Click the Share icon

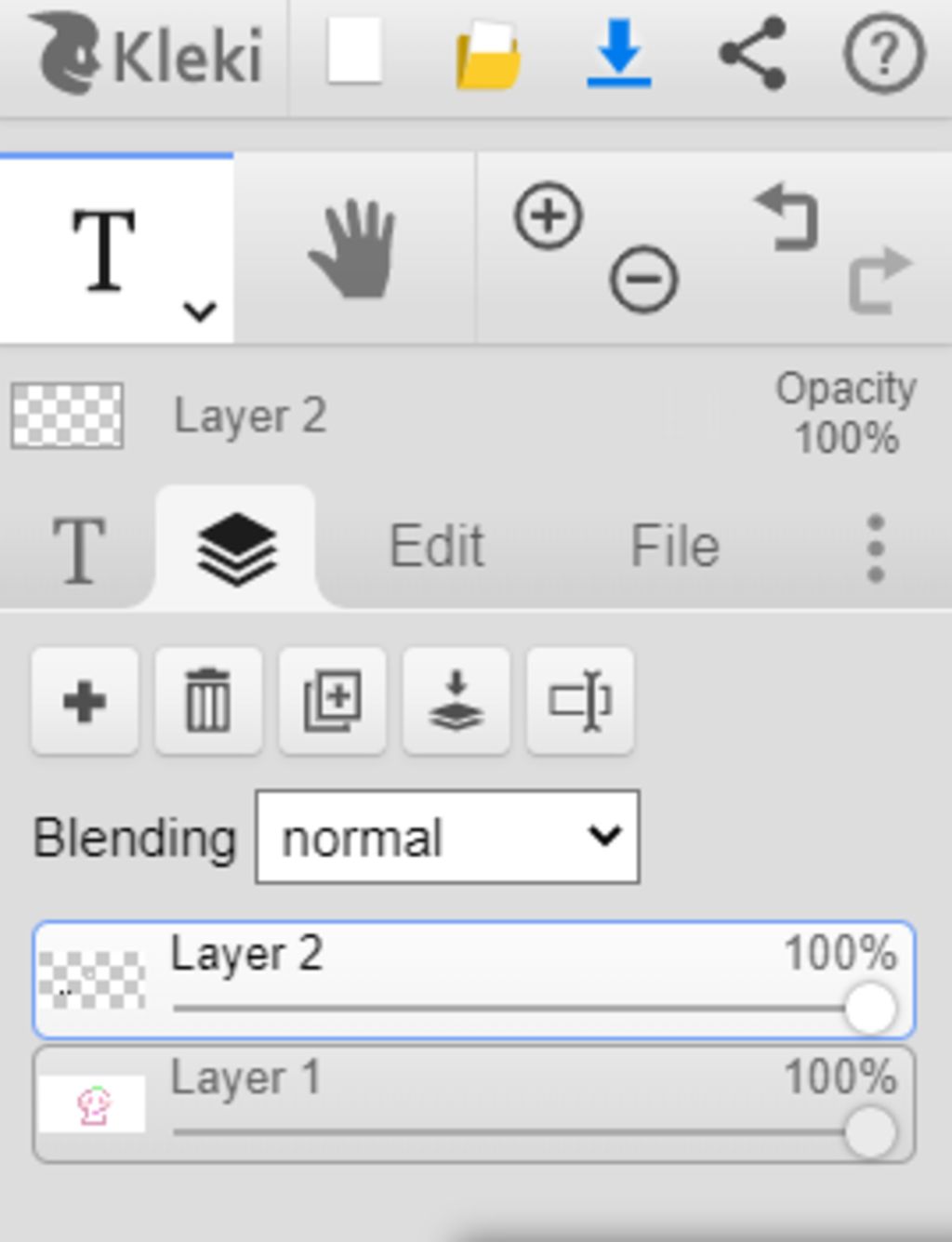(752, 53)
